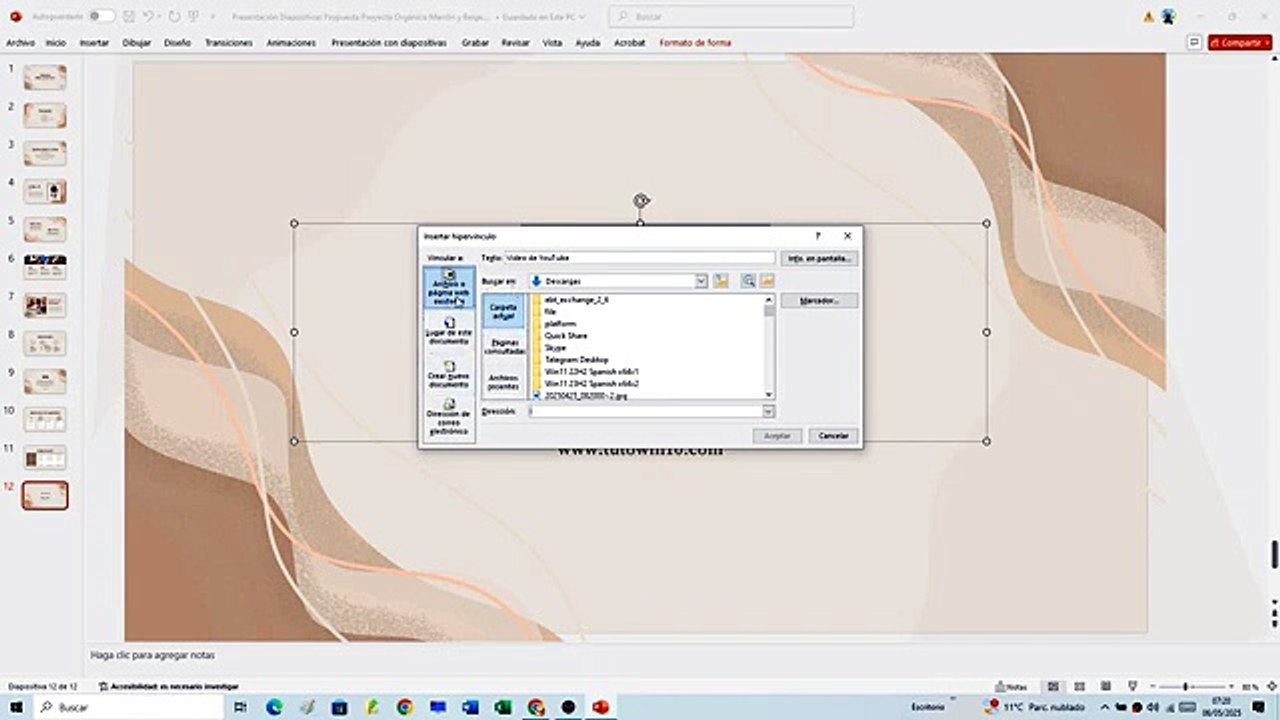Viewport: 1280px width, 720px height.
Task: Open Chrome from the taskbar
Action: (405, 707)
